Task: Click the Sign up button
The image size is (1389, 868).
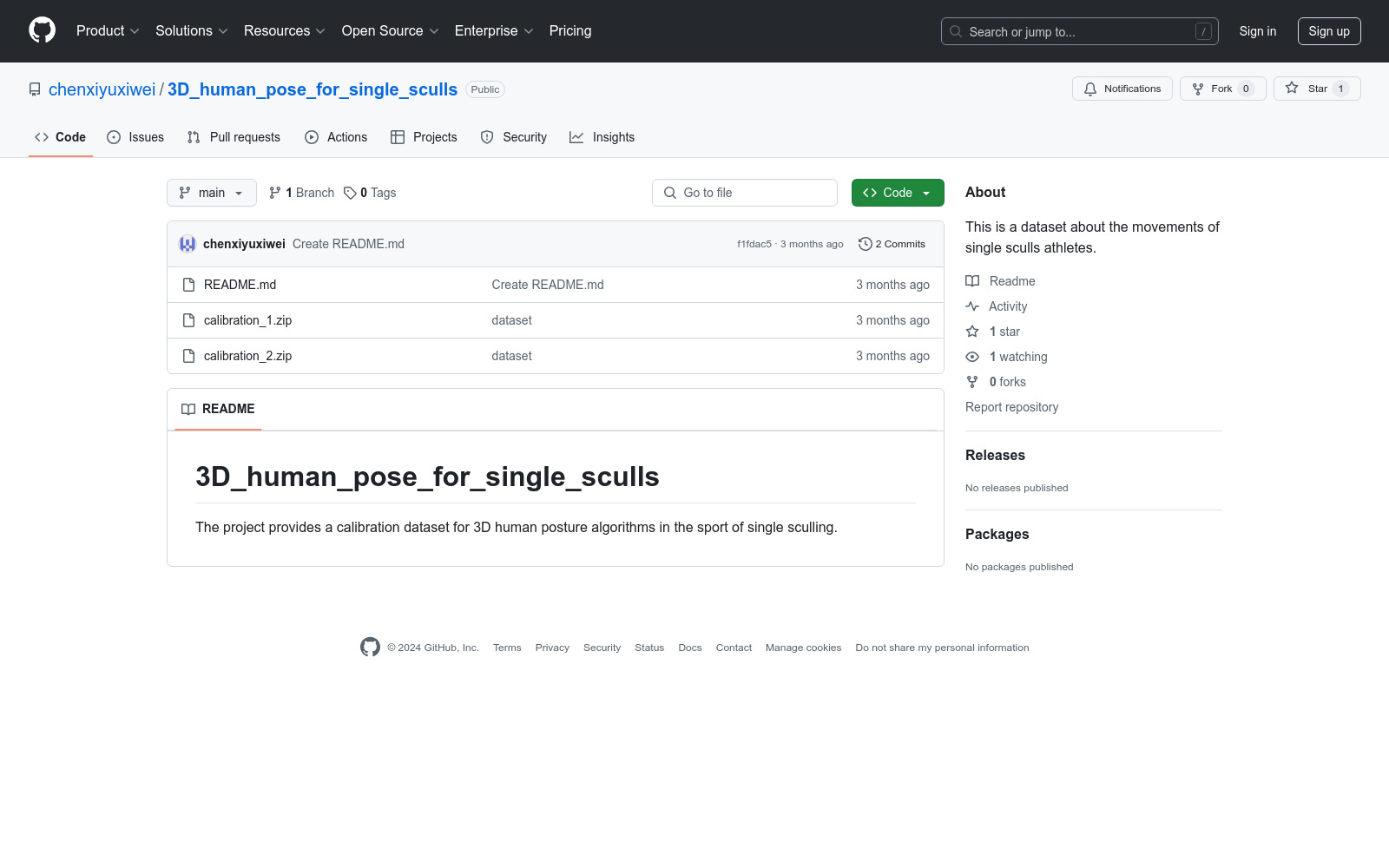Action: [1329, 31]
